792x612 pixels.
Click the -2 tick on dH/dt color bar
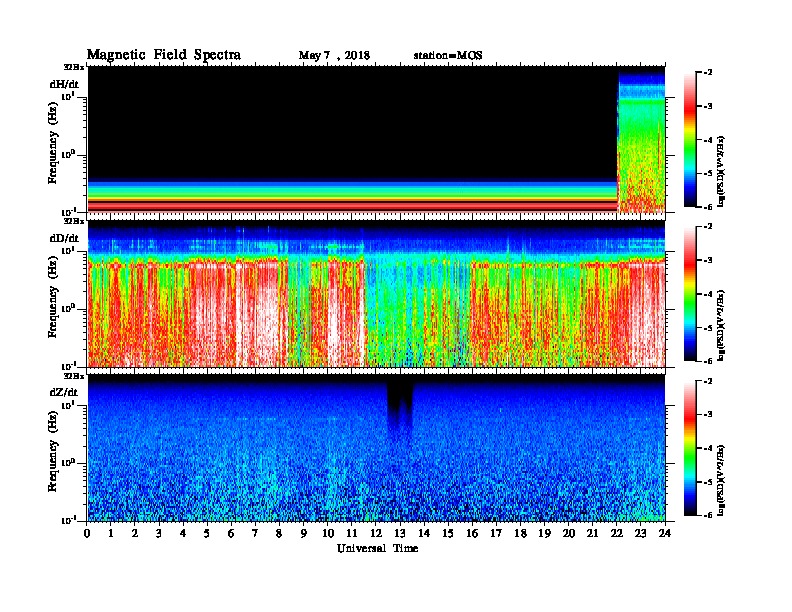pyautogui.click(x=709, y=73)
